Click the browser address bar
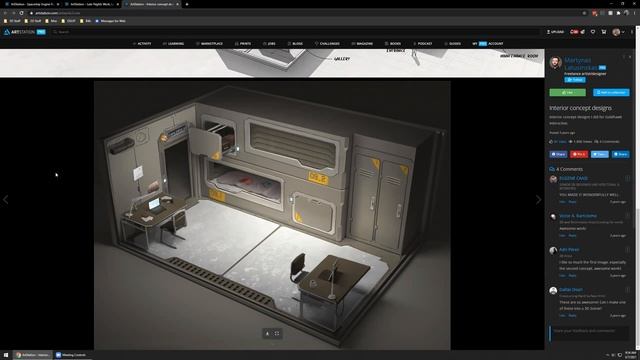 tap(306, 13)
